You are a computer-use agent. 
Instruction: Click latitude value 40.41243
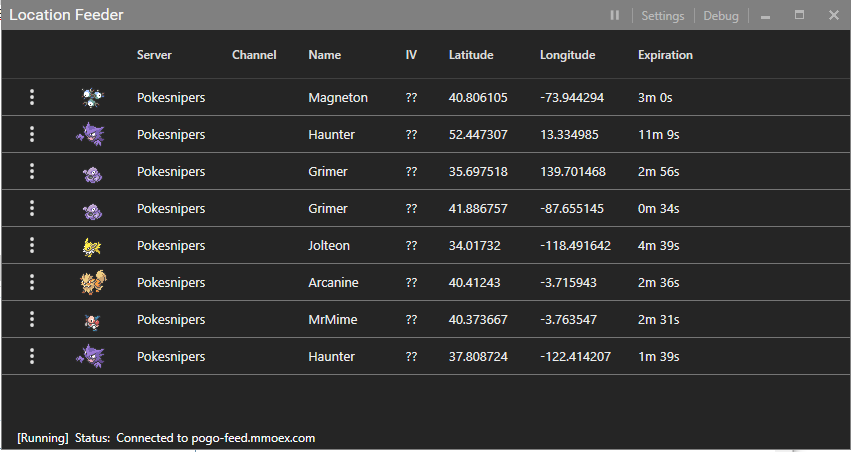tap(474, 283)
